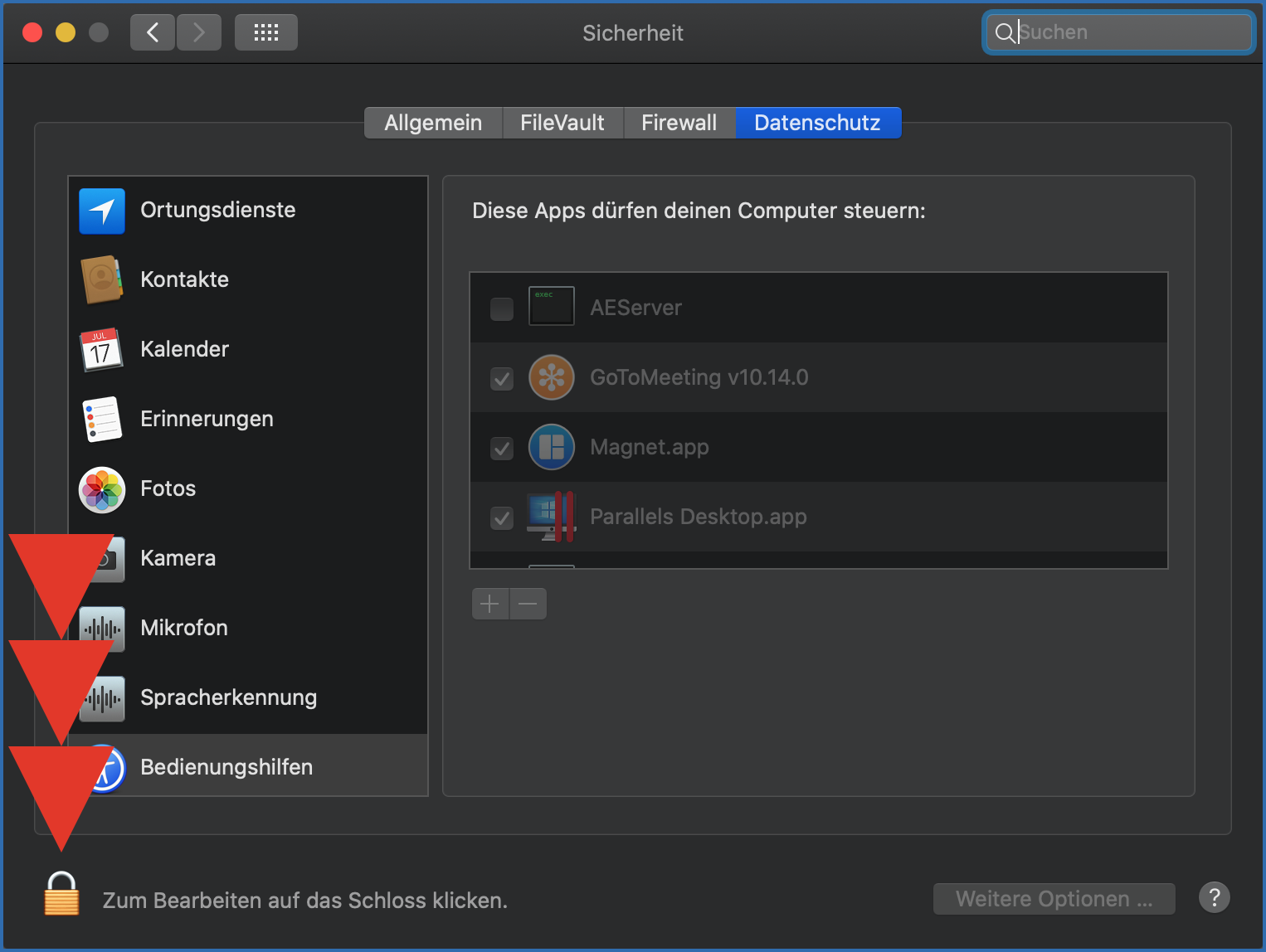This screenshot has width=1266, height=952.
Task: Go to the Firewall tab
Action: (x=679, y=123)
